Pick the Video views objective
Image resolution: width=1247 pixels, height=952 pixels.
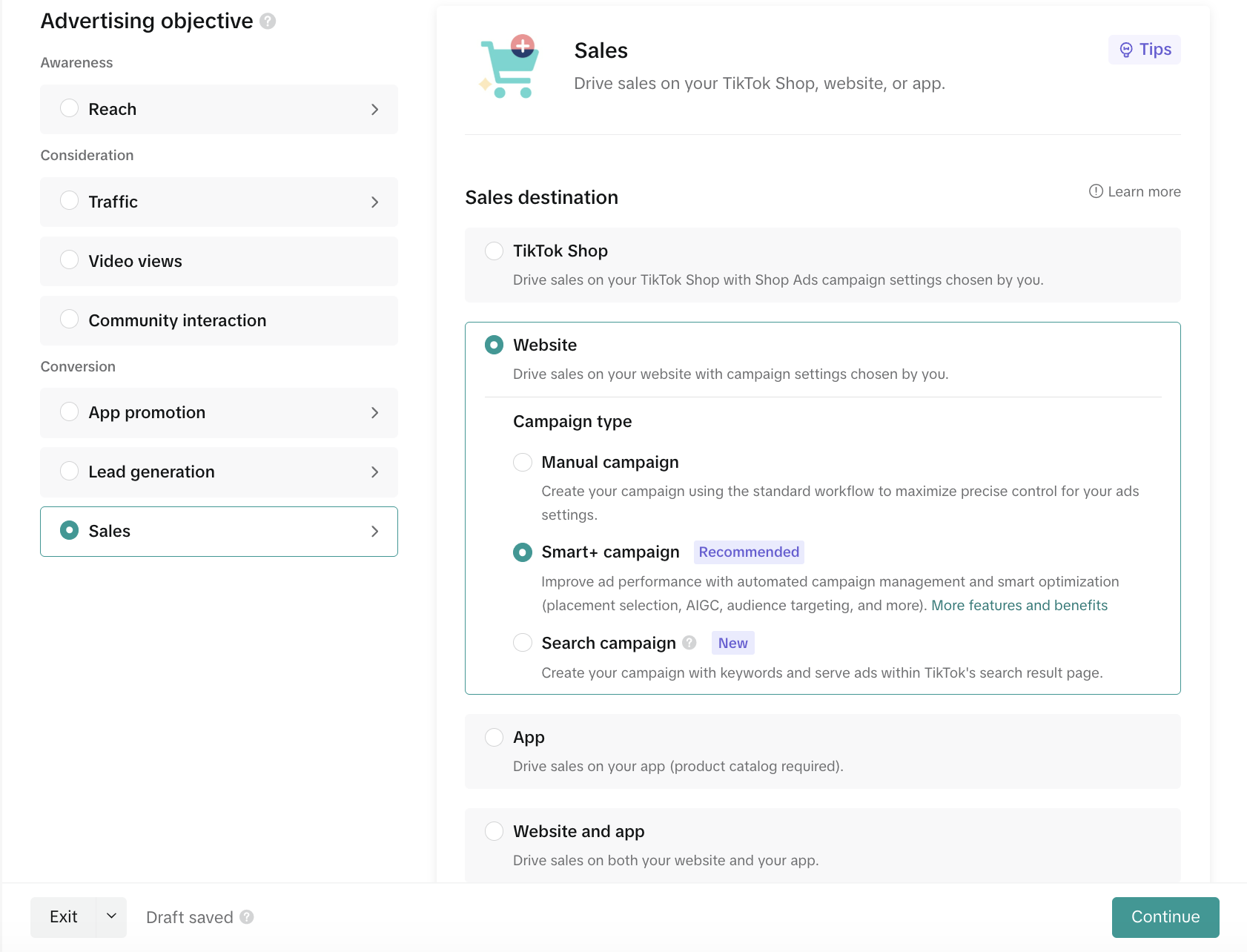[x=219, y=261]
